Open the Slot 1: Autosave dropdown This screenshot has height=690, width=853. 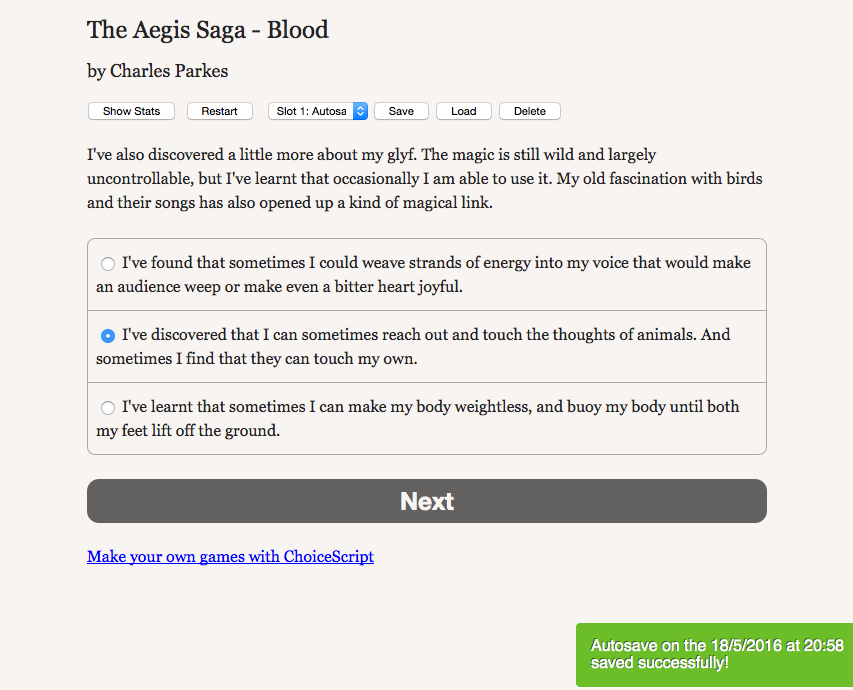[311, 111]
